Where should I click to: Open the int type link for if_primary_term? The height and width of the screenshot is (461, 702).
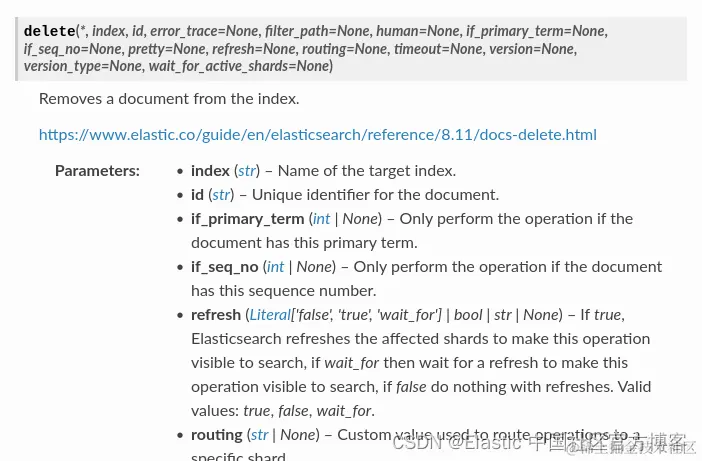(x=321, y=219)
